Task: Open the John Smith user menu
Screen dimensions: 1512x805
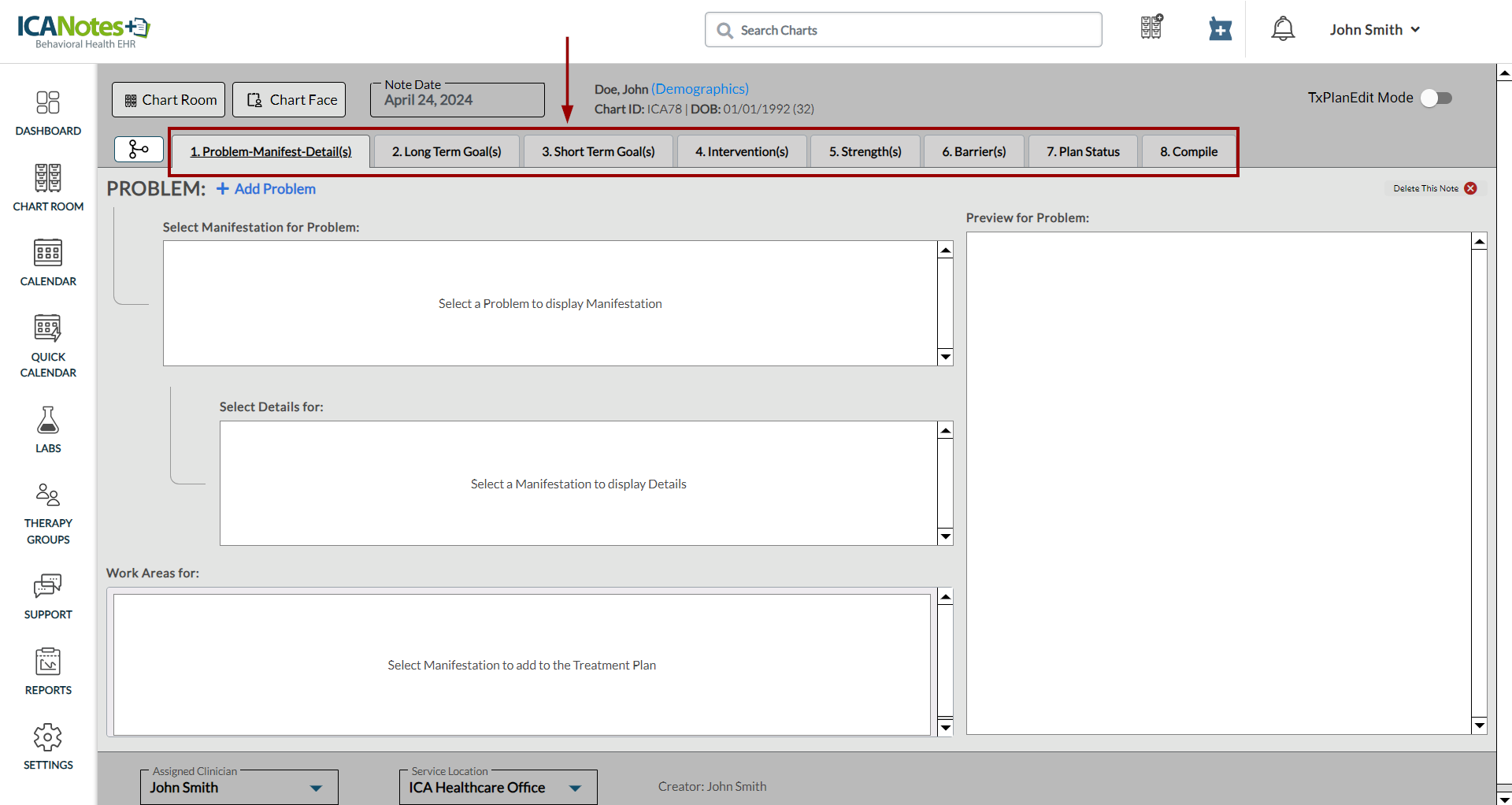Action: point(1374,30)
